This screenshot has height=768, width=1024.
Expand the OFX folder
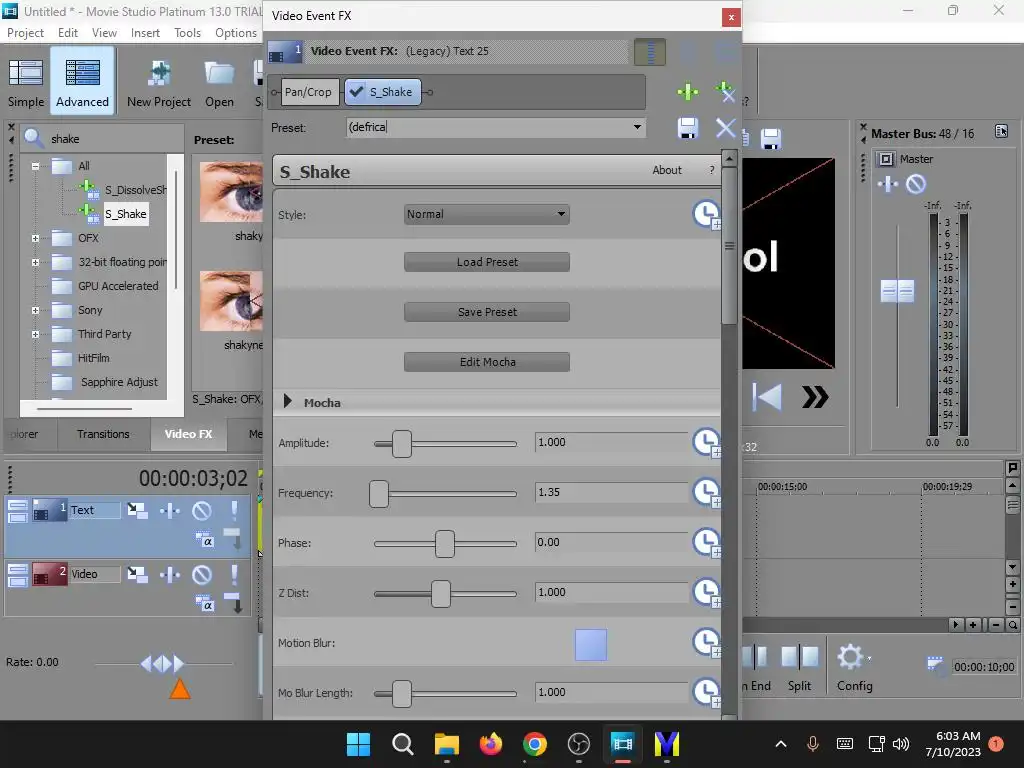(x=35, y=238)
